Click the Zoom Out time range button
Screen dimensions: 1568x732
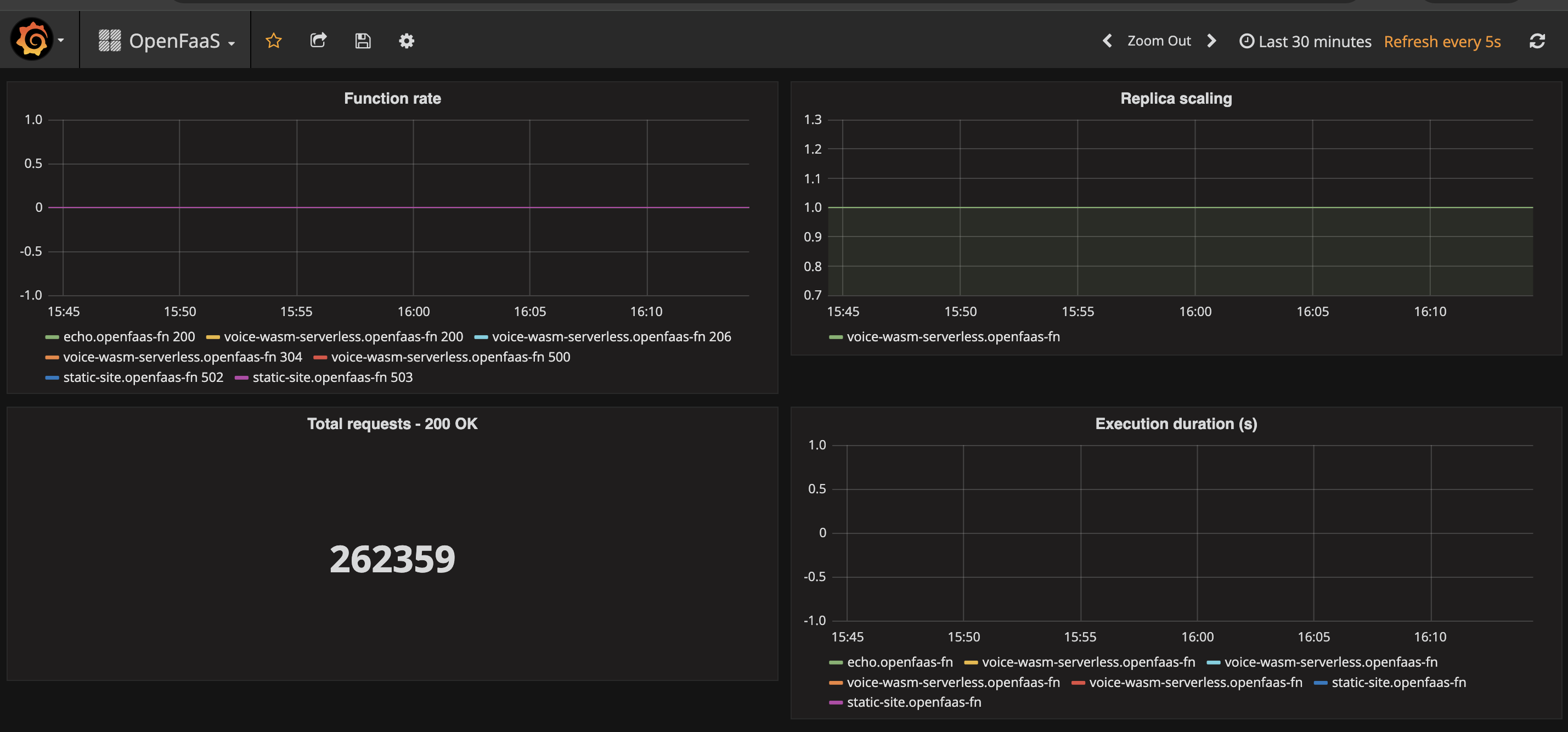pyautogui.click(x=1158, y=41)
